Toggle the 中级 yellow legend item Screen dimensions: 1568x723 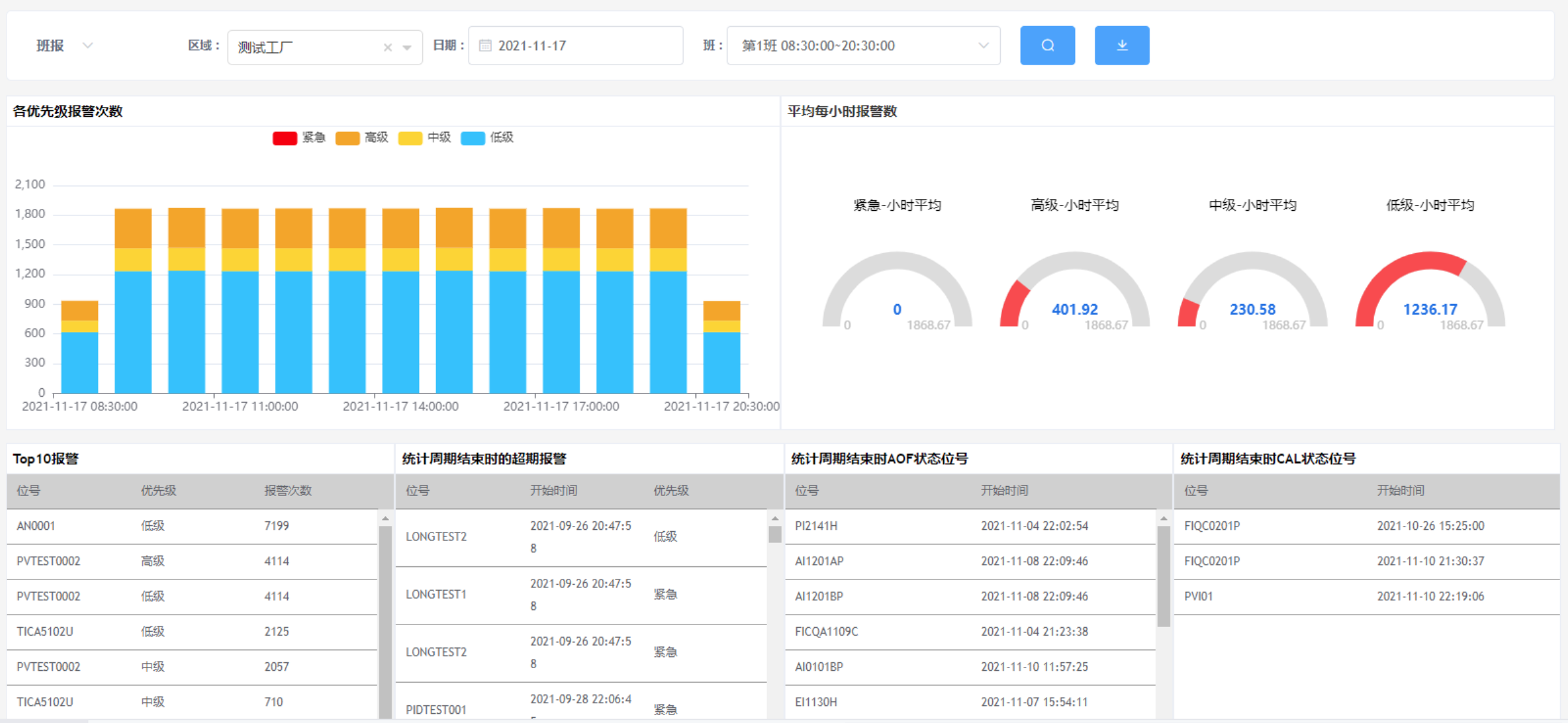pyautogui.click(x=424, y=138)
